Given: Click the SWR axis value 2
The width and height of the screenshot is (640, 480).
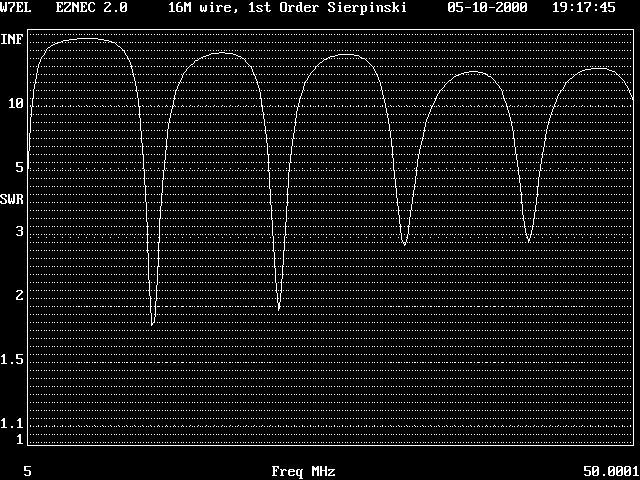Looking at the screenshot, I should click(x=20, y=296).
